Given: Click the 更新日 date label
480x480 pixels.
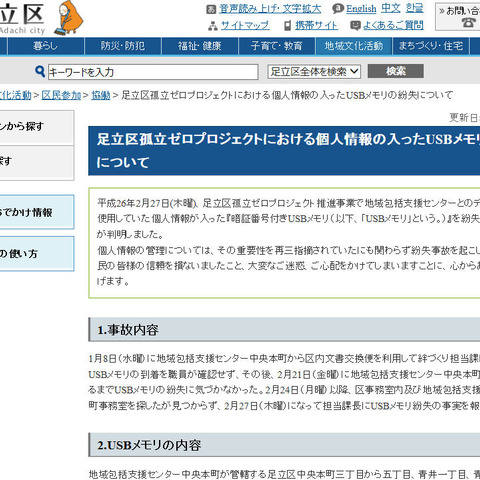Looking at the screenshot, I should tap(464, 118).
